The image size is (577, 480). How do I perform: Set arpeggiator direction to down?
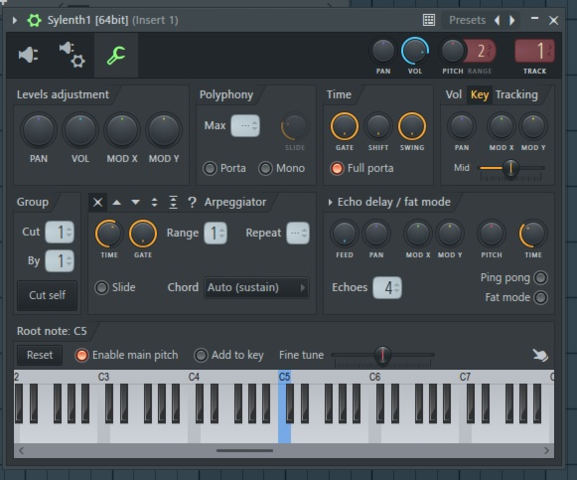point(135,202)
